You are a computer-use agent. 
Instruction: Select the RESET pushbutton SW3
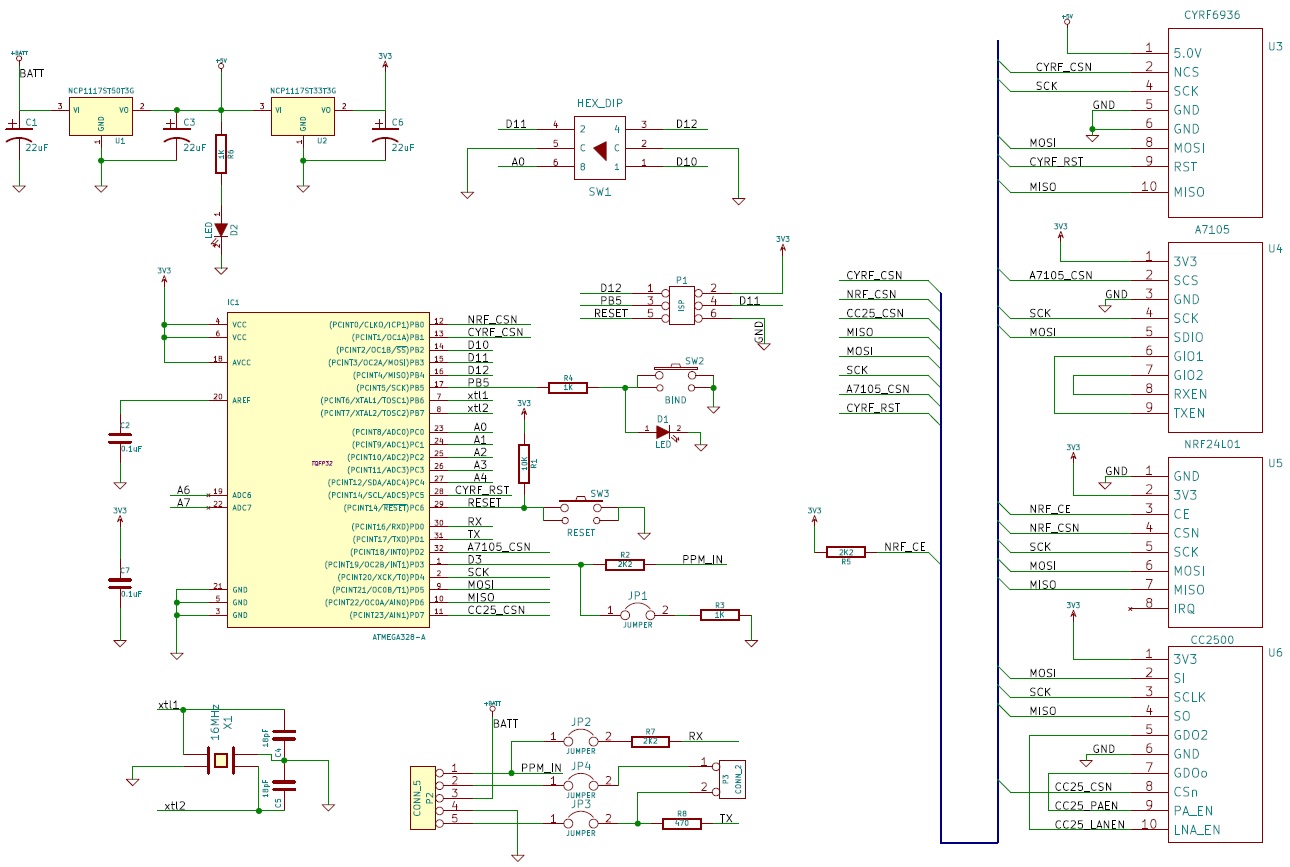click(x=580, y=507)
